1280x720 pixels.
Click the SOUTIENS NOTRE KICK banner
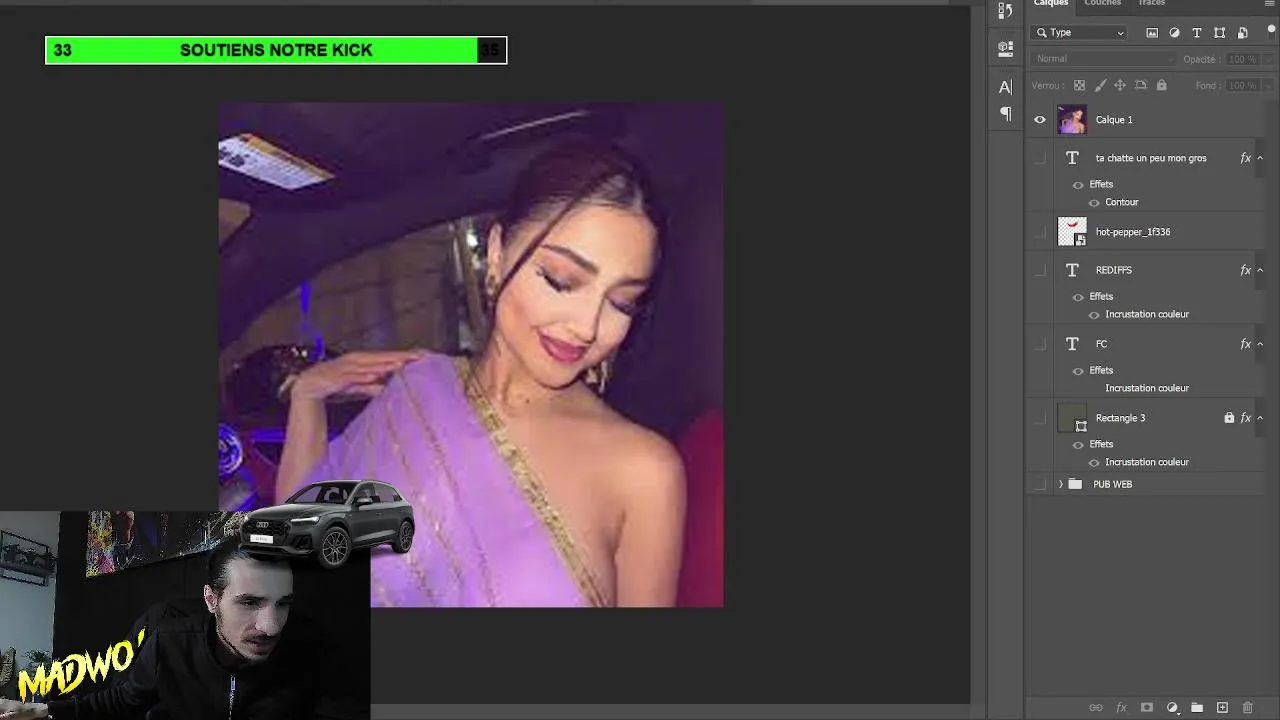click(276, 50)
